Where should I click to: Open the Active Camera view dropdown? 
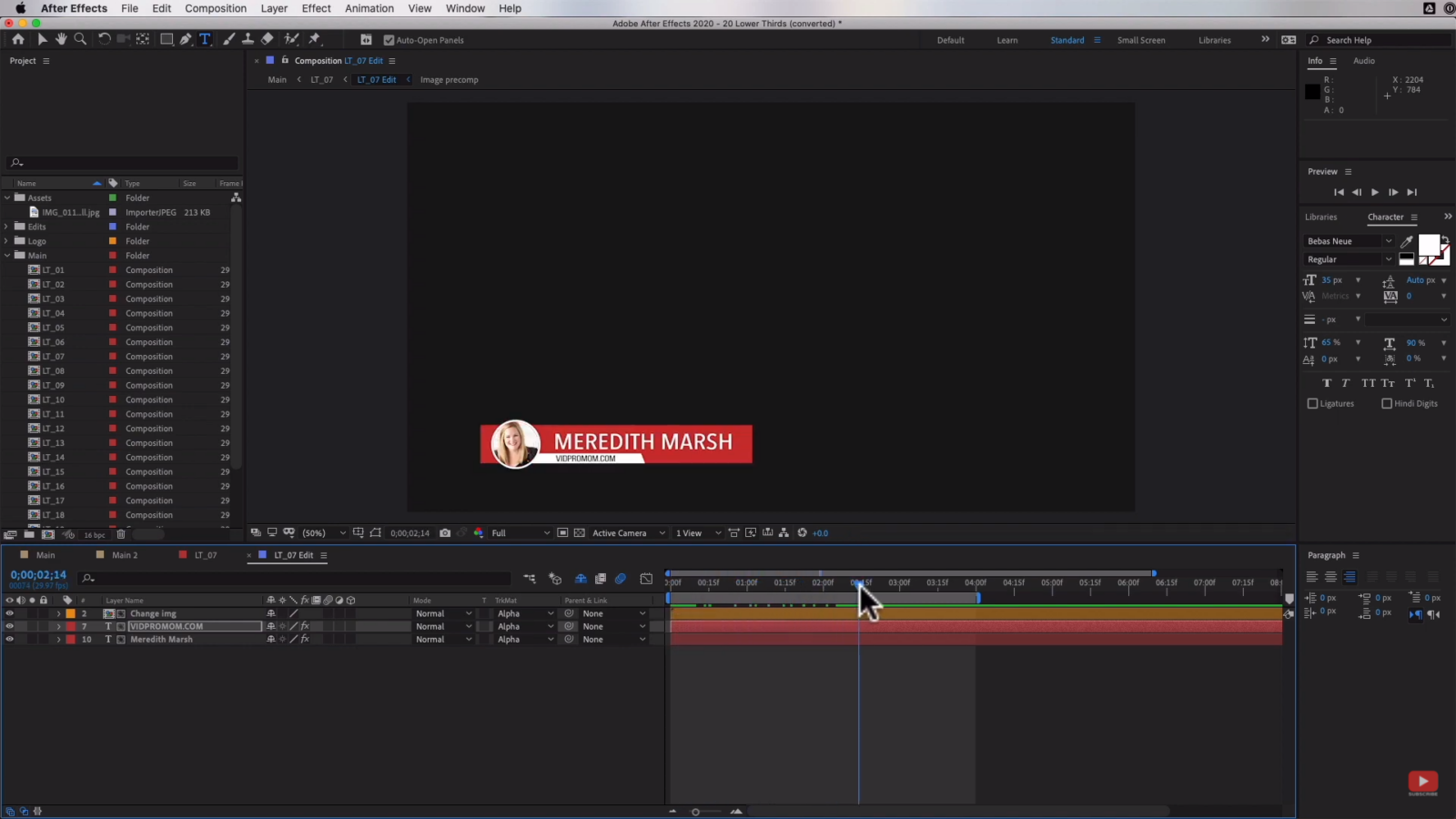click(623, 532)
